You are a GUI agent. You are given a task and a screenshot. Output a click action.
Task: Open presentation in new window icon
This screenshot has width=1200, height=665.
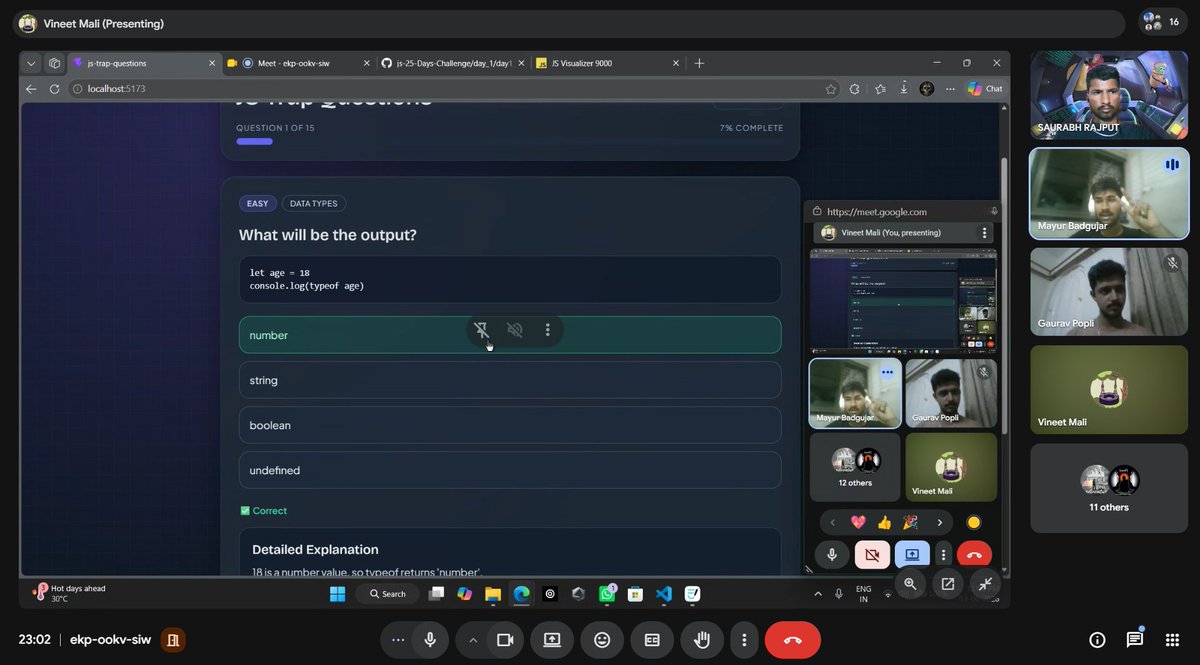pos(948,583)
